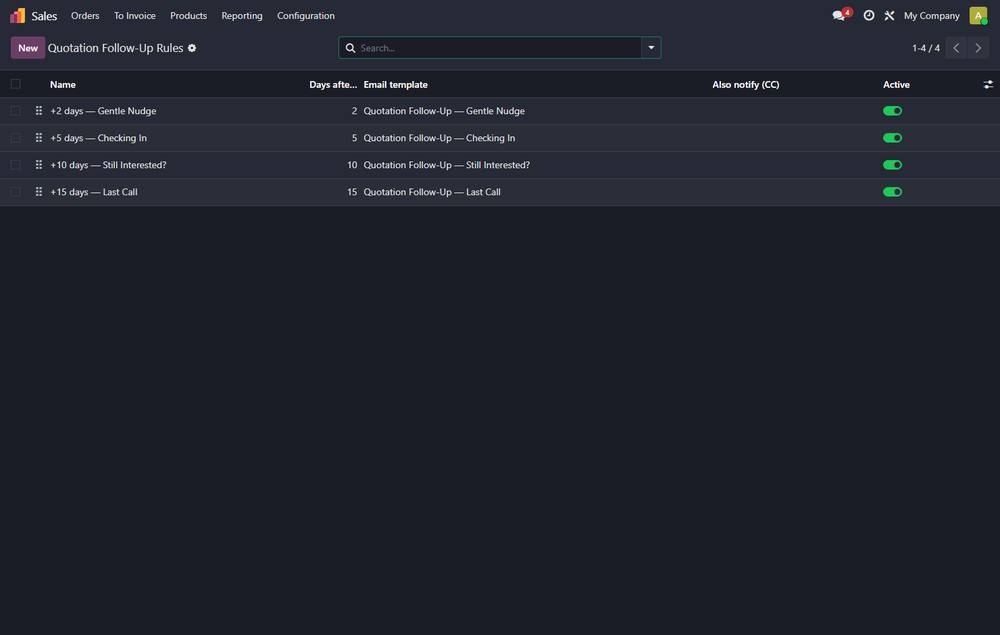Screen dimensions: 1000x635
Task: Toggle Active for Checking In rule
Action: [892, 138]
